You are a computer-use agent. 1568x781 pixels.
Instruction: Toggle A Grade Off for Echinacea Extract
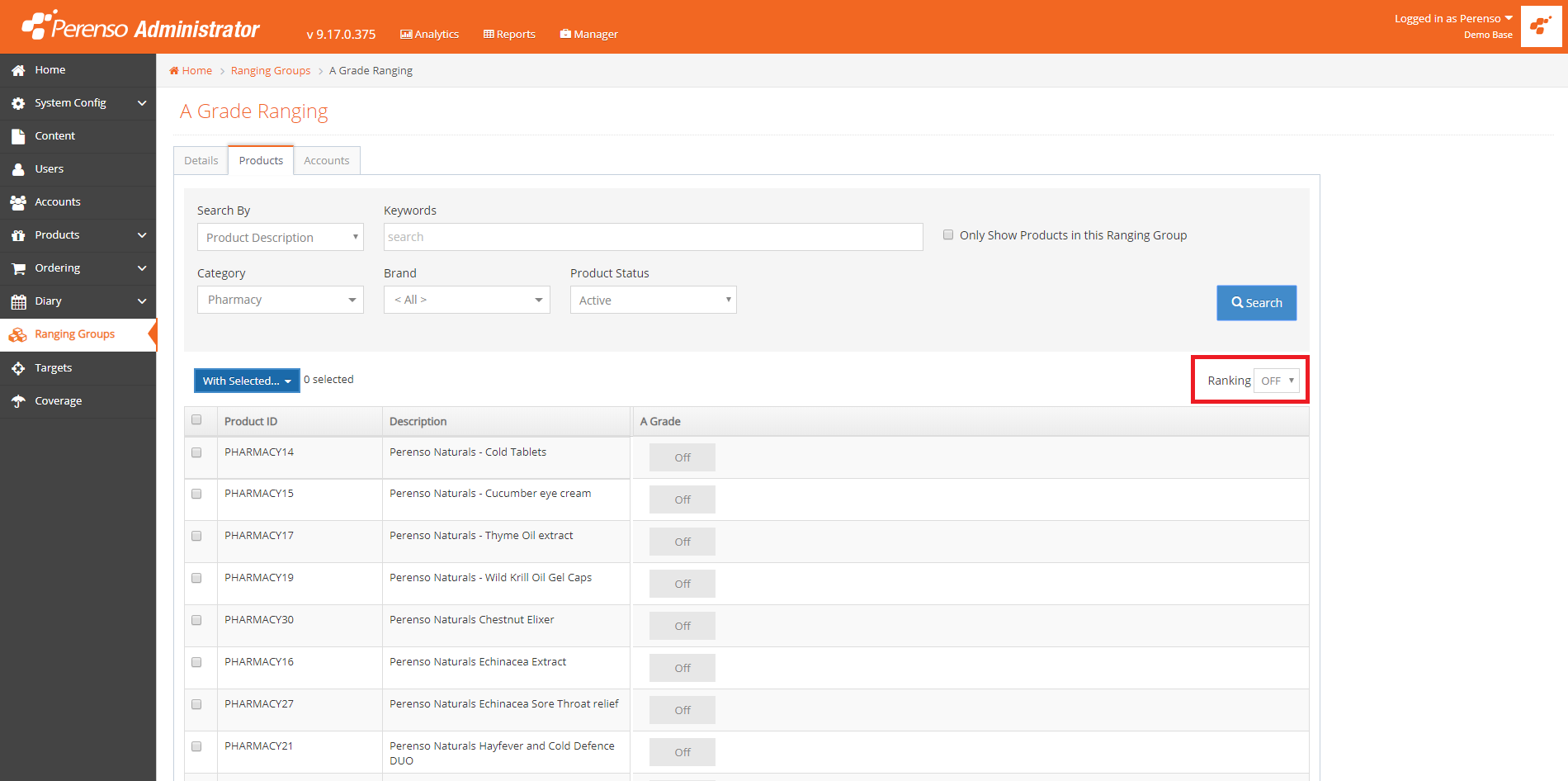click(x=682, y=668)
